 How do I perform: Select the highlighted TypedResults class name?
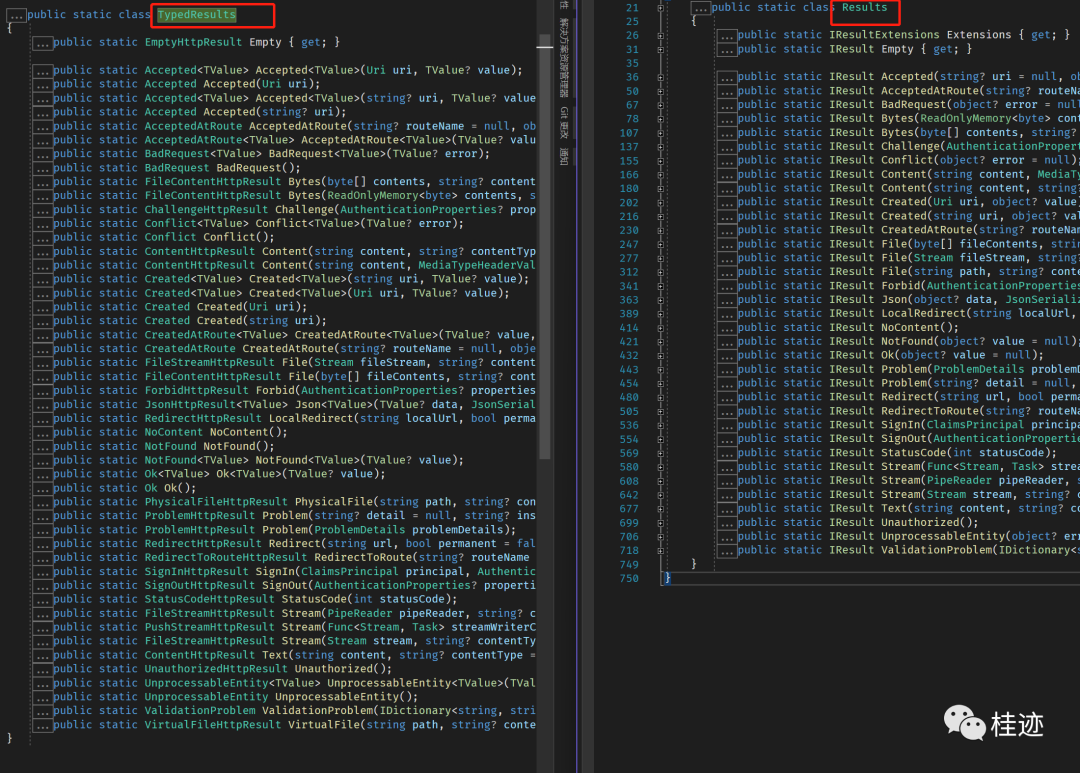pyautogui.click(x=197, y=14)
